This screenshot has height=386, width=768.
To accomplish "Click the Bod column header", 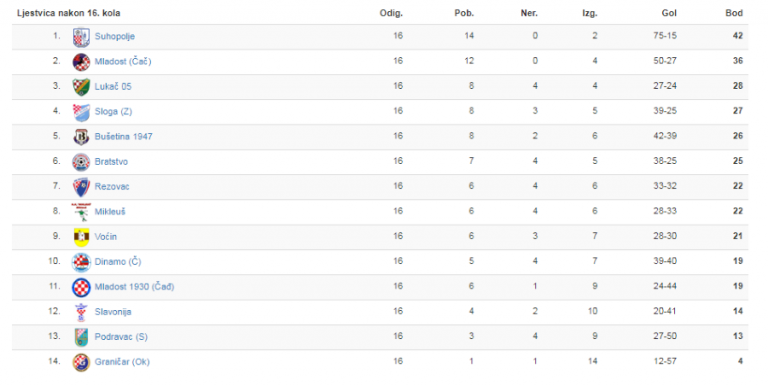I will pos(734,13).
